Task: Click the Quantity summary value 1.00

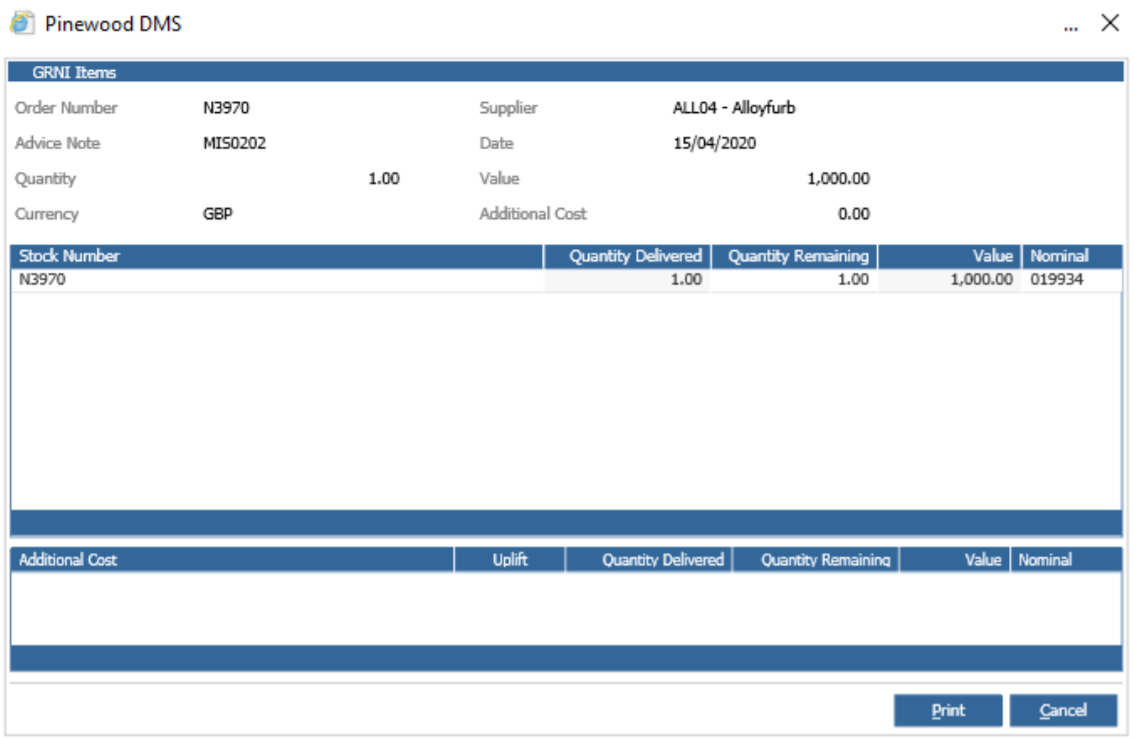Action: [384, 179]
